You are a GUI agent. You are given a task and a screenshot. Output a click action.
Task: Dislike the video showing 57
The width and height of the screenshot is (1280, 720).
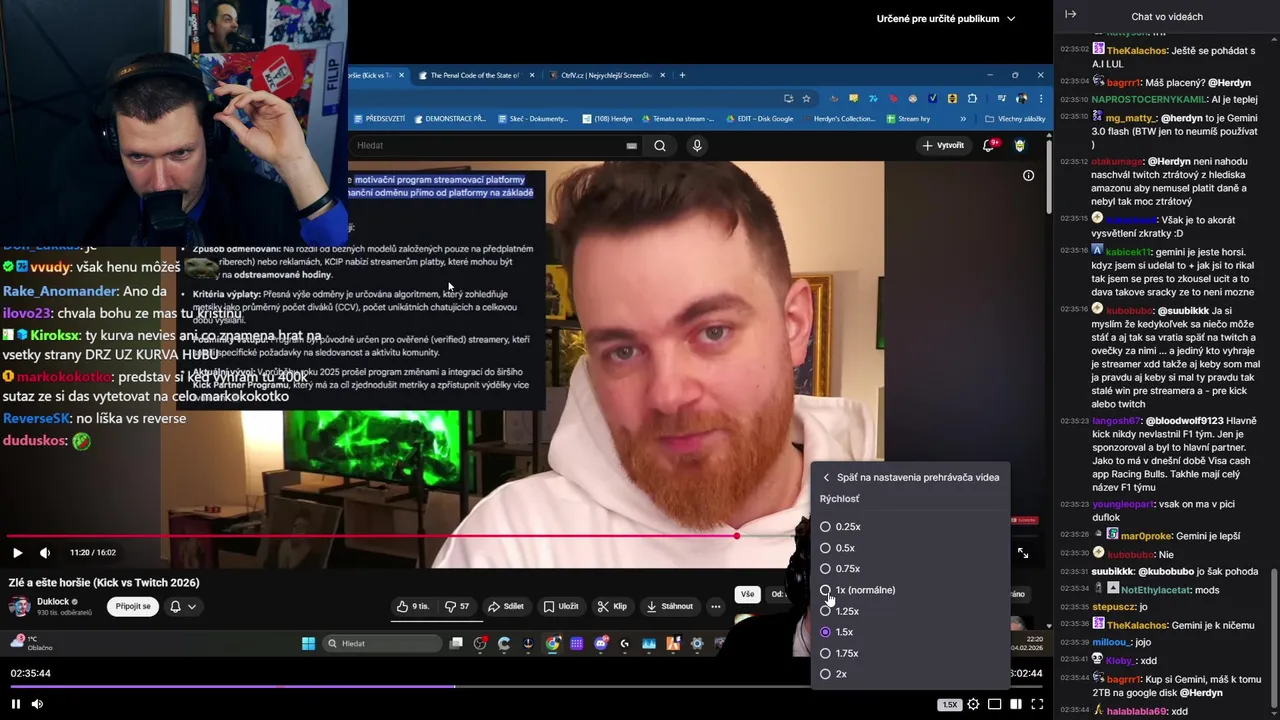pyautogui.click(x=457, y=606)
